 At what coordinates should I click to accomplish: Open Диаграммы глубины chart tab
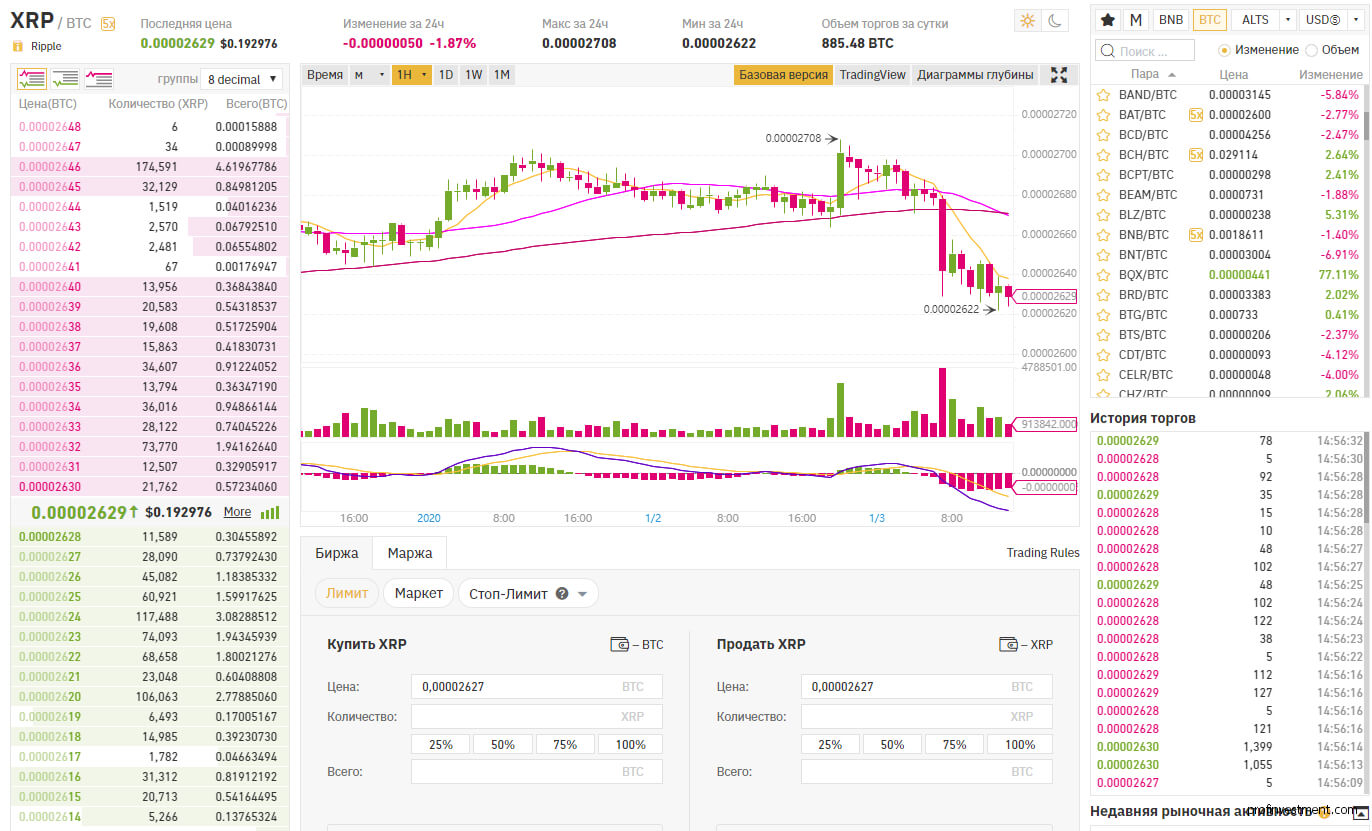click(x=975, y=75)
